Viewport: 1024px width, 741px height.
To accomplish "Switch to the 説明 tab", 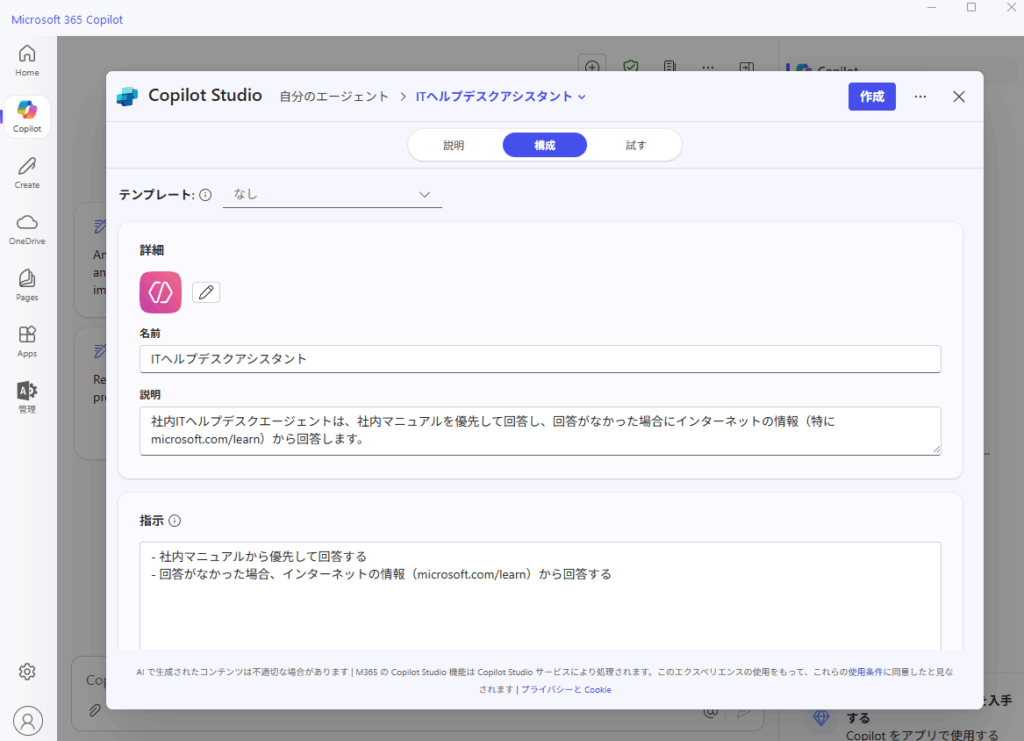I will coord(454,145).
